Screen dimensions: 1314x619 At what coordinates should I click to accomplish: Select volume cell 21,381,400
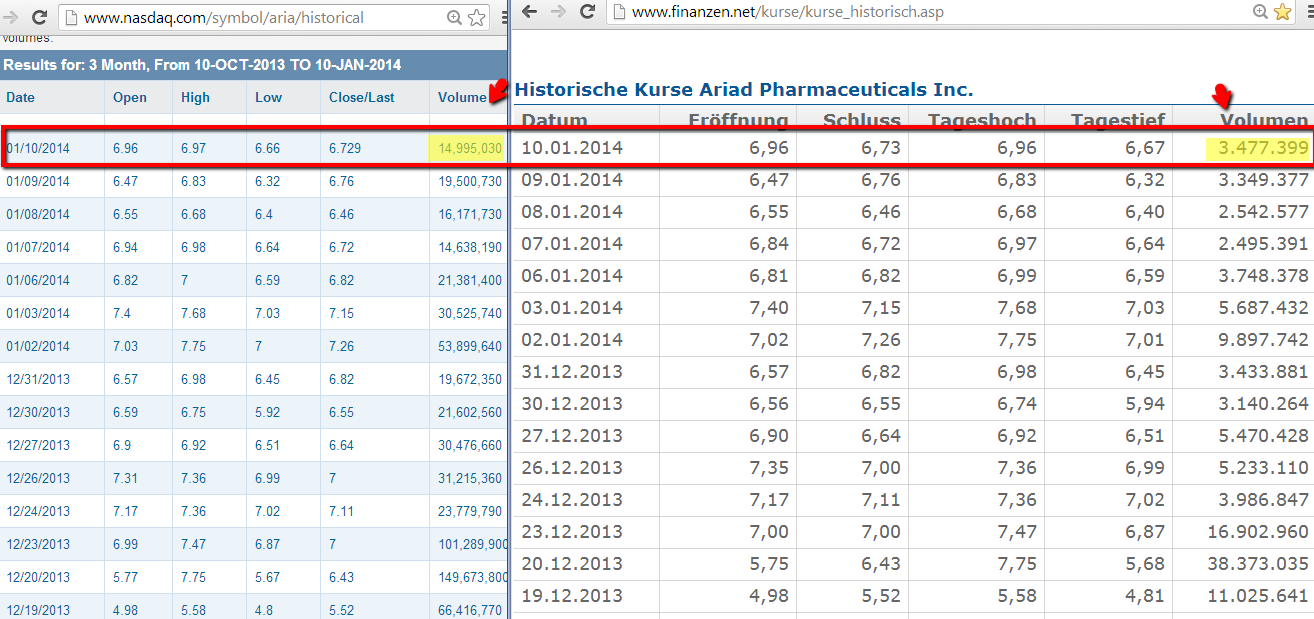pyautogui.click(x=470, y=280)
